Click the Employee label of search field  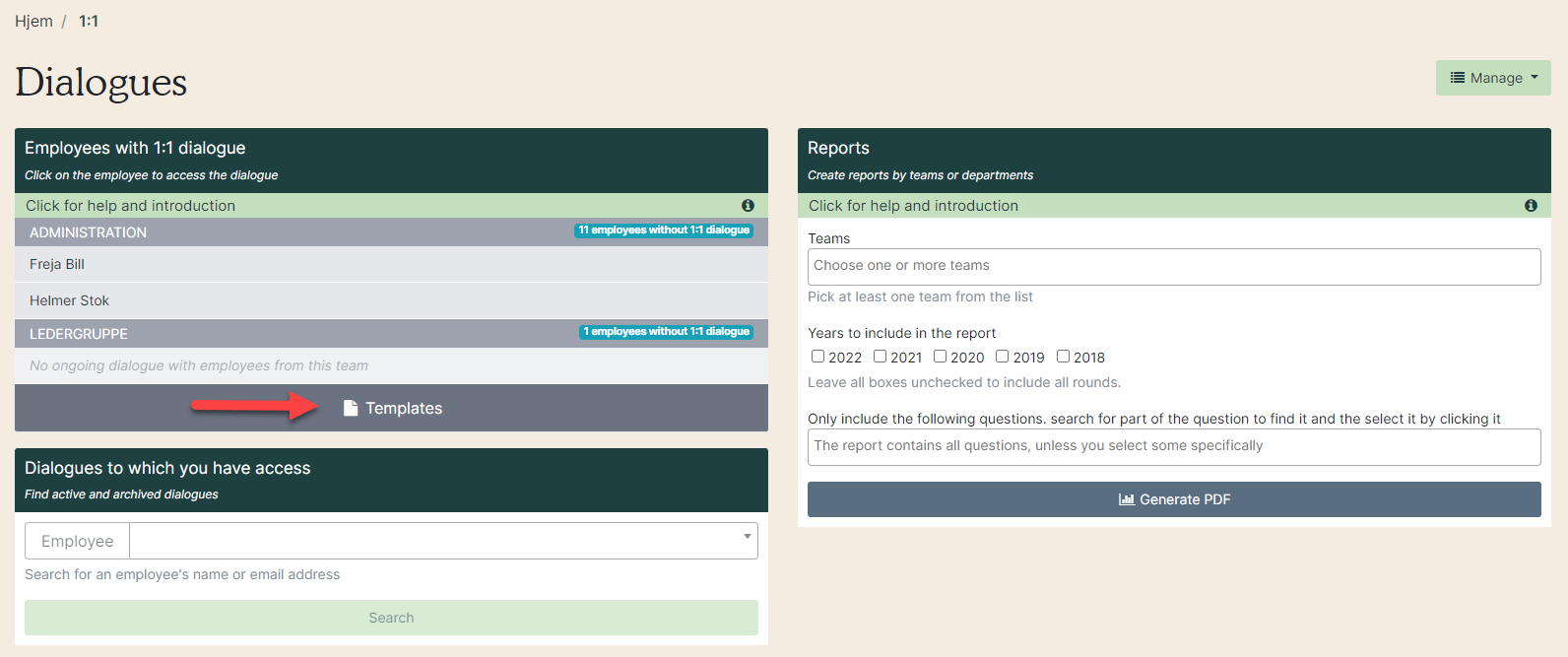point(77,541)
